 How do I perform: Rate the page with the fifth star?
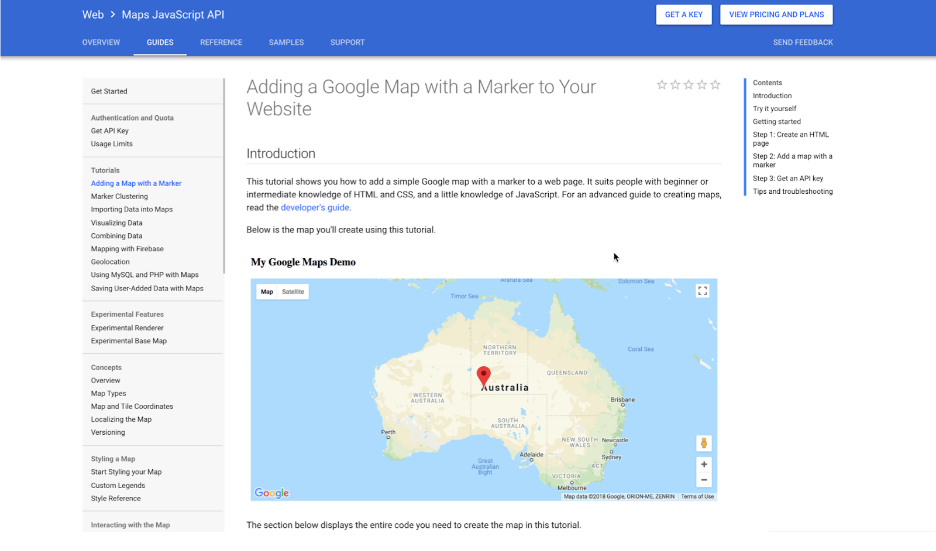(x=715, y=85)
